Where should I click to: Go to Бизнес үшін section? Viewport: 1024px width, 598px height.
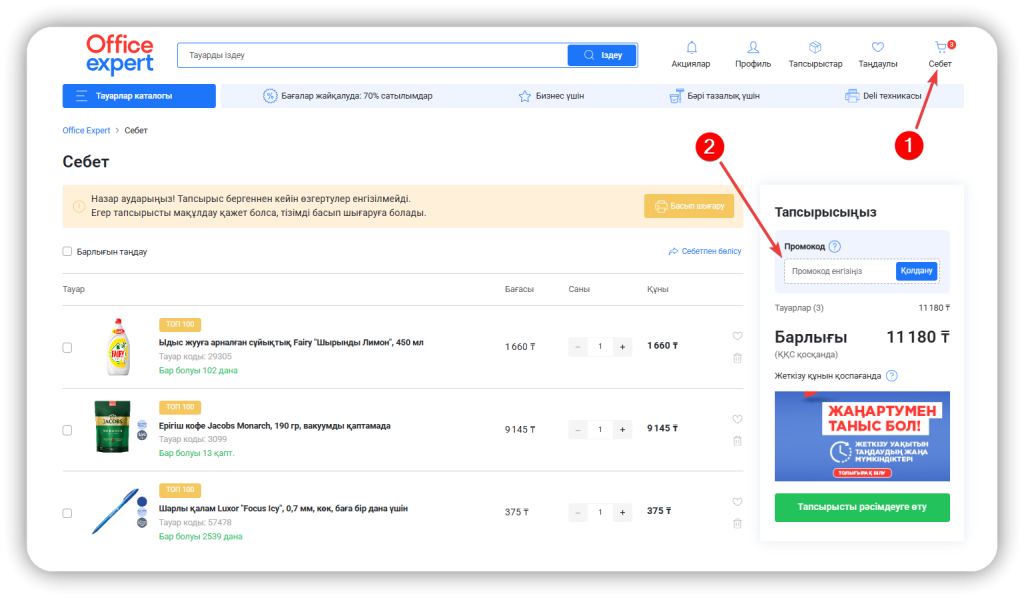pyautogui.click(x=551, y=96)
